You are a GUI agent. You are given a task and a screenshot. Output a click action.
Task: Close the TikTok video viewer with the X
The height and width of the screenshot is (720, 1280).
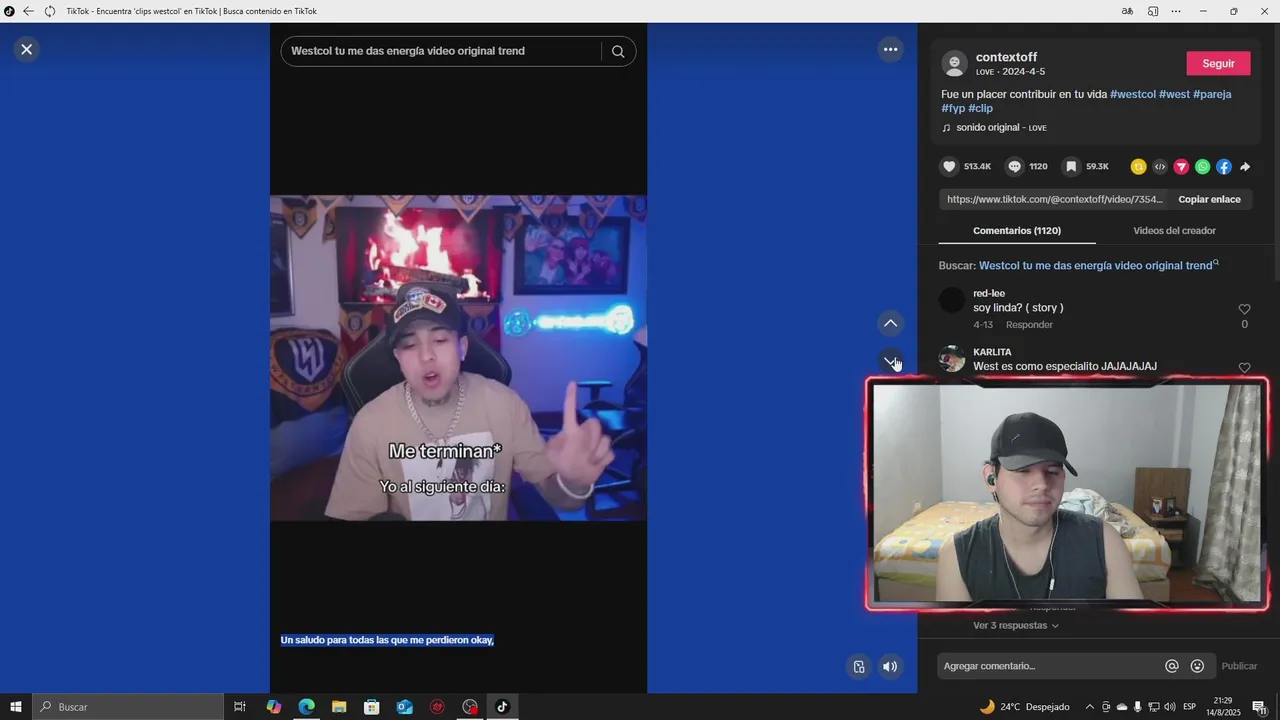27,49
